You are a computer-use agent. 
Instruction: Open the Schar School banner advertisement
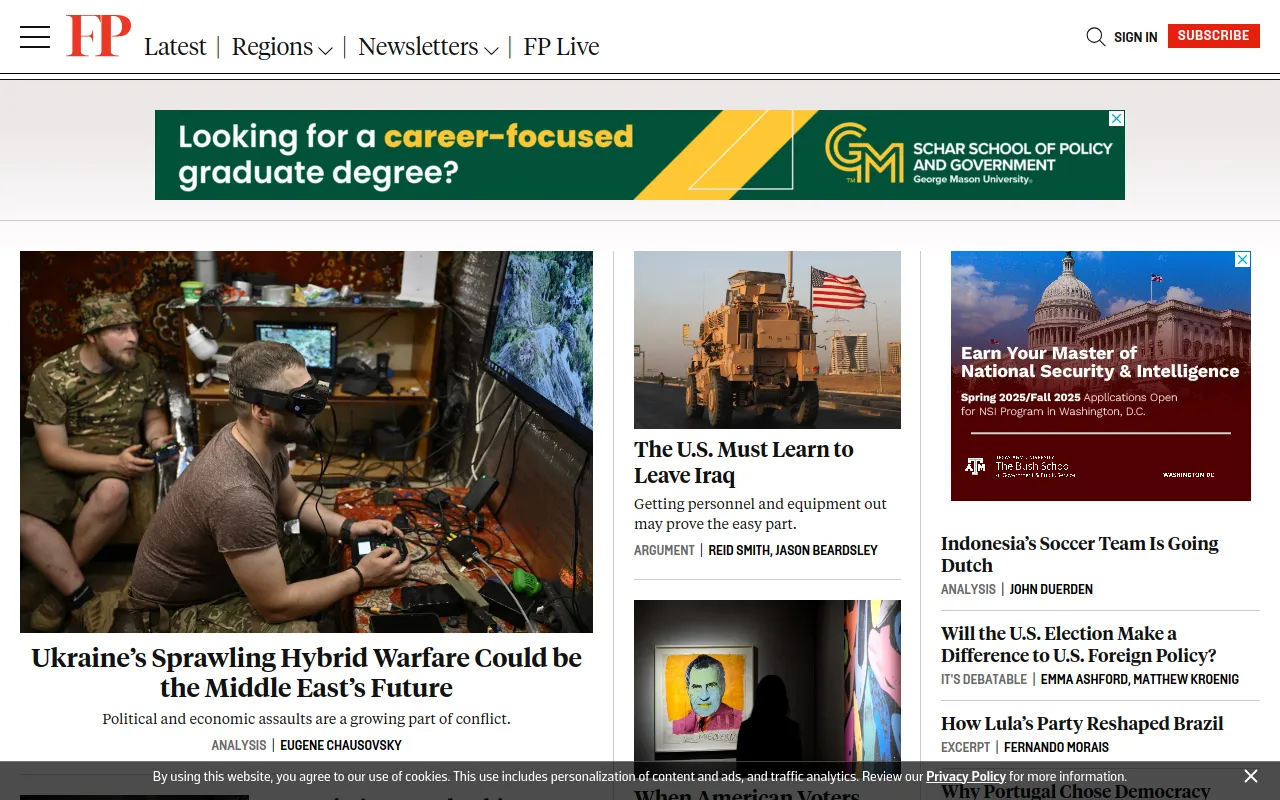640,155
